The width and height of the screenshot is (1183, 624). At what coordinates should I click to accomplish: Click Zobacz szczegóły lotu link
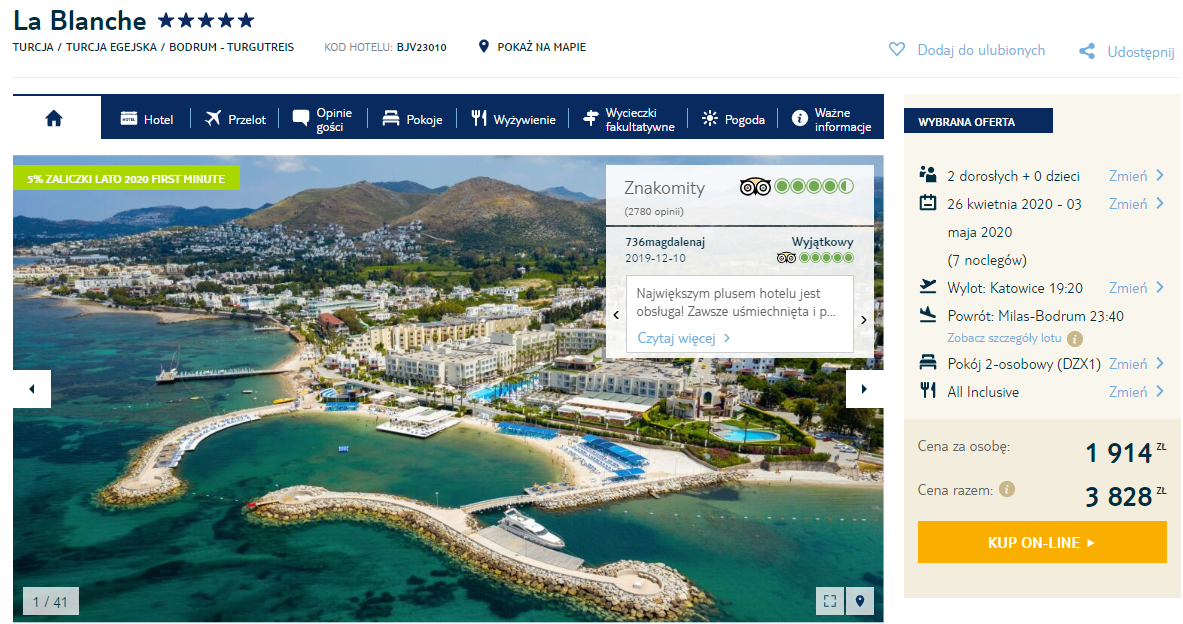[x=1004, y=338]
